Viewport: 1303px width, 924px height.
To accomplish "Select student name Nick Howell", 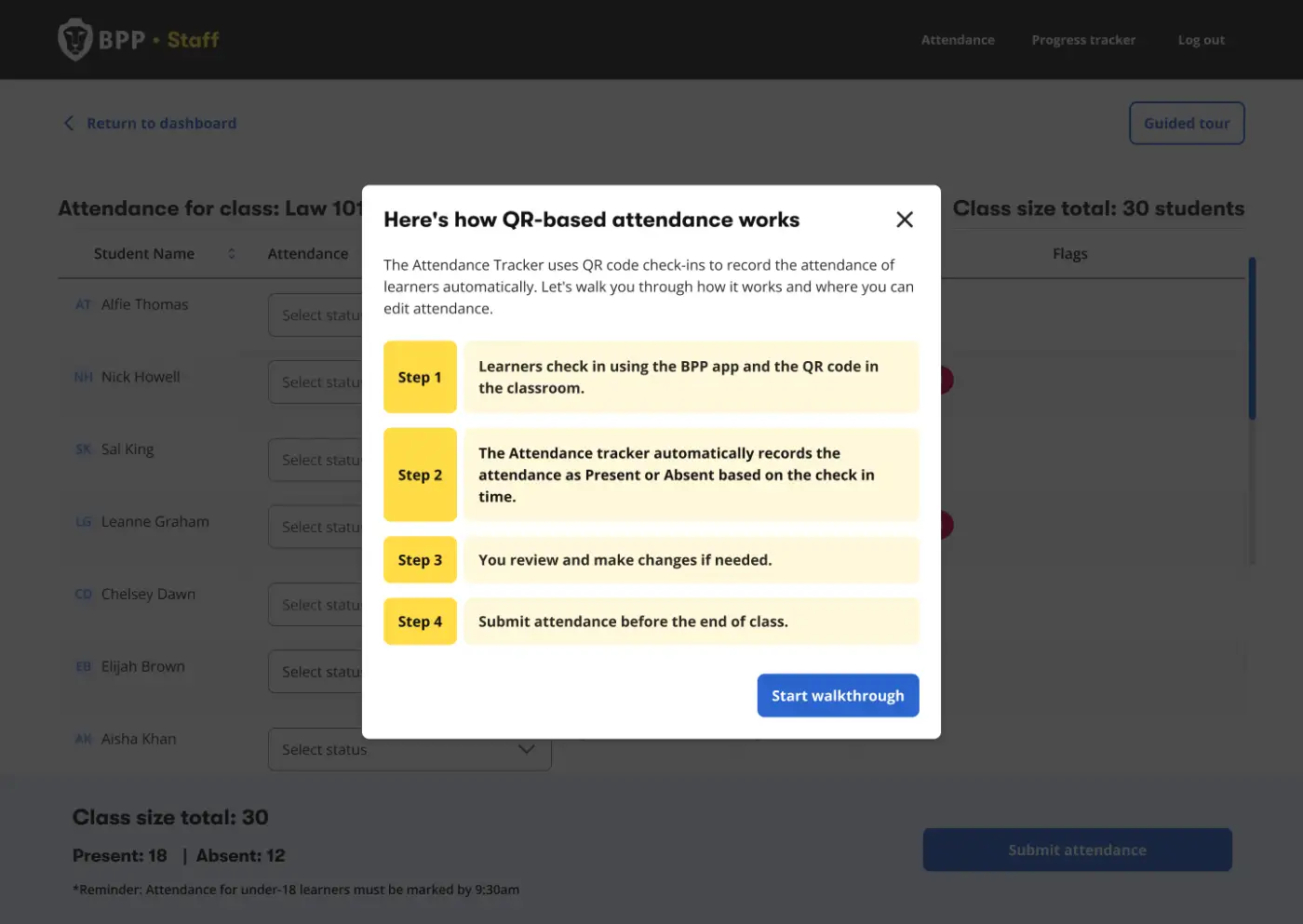I will [x=141, y=377].
